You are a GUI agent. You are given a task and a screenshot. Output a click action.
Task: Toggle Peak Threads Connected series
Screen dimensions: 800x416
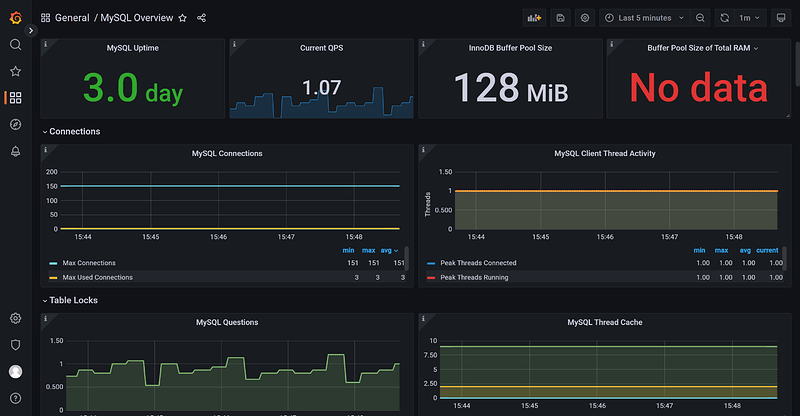click(x=478, y=263)
